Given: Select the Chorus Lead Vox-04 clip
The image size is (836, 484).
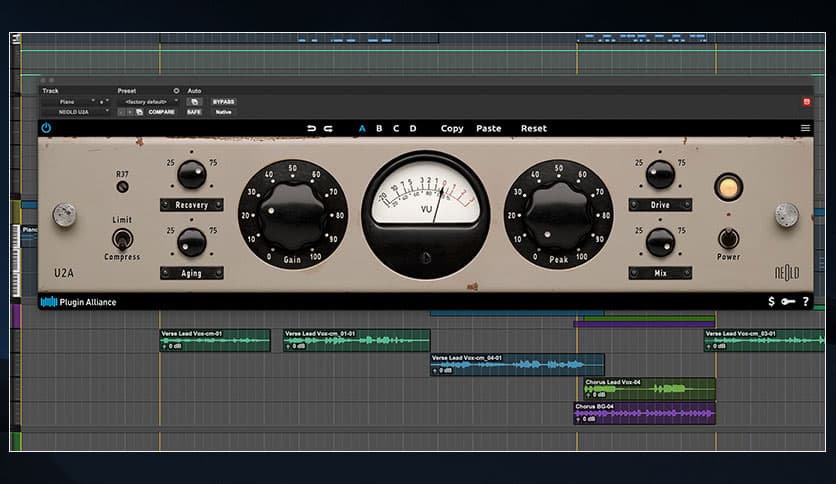Looking at the screenshot, I should pyautogui.click(x=649, y=389).
